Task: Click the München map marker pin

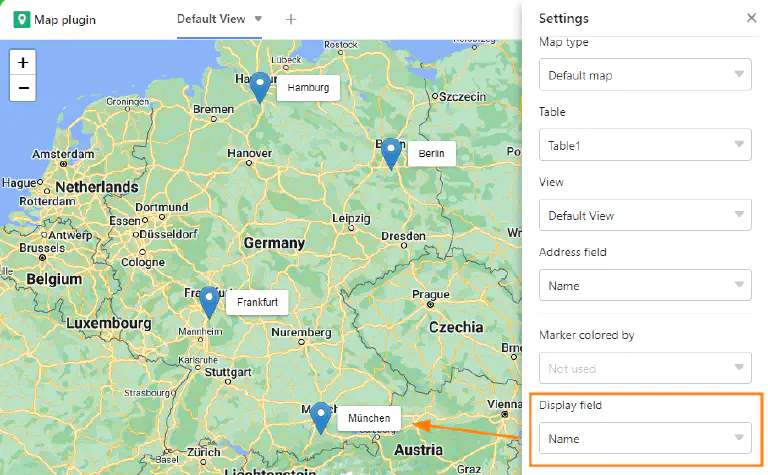Action: [321, 416]
